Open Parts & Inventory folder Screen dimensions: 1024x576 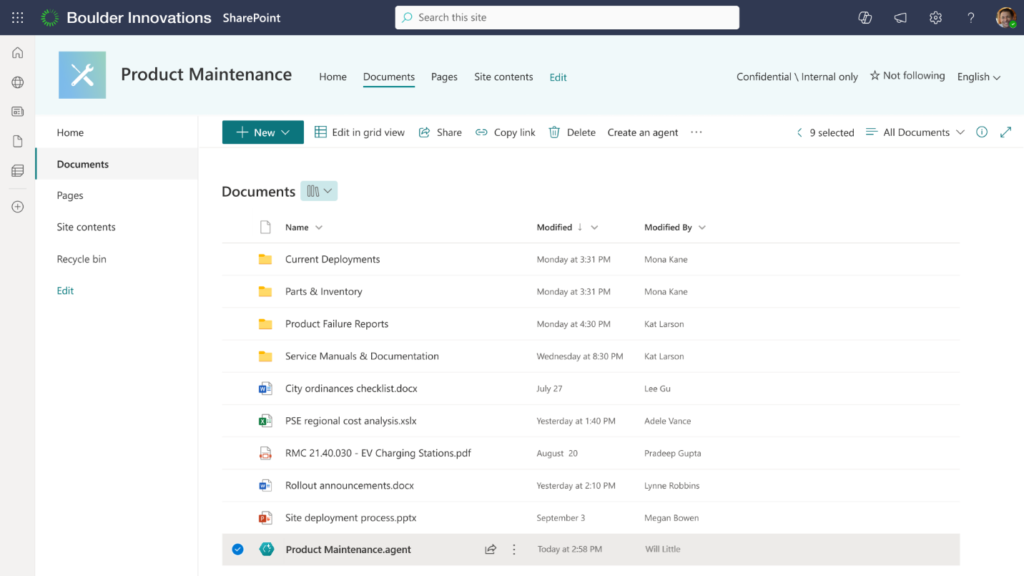coord(323,292)
